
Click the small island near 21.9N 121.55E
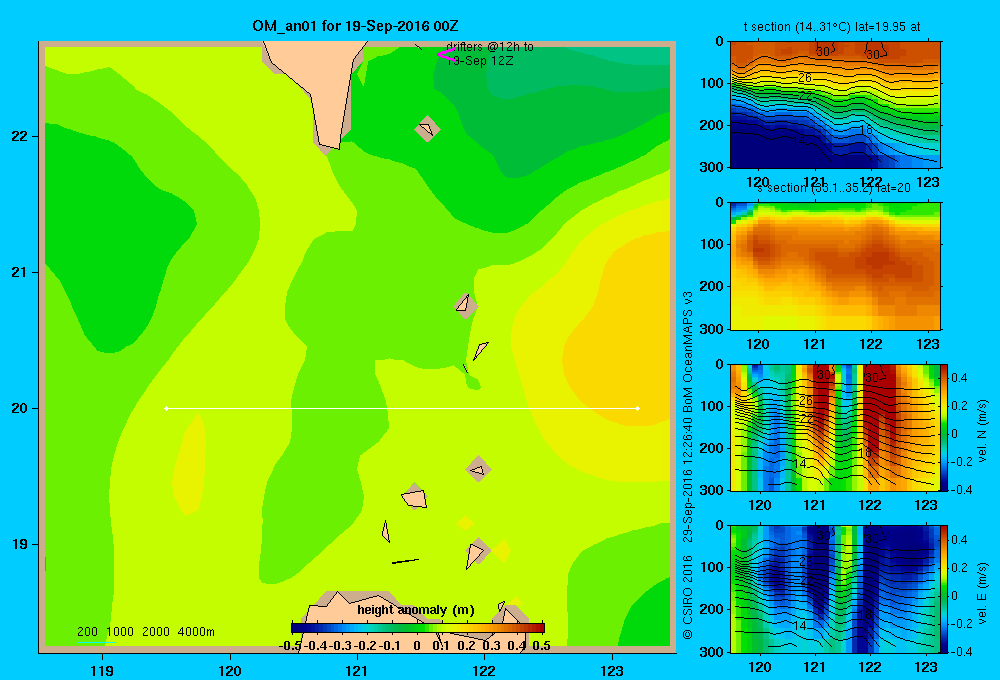[427, 129]
